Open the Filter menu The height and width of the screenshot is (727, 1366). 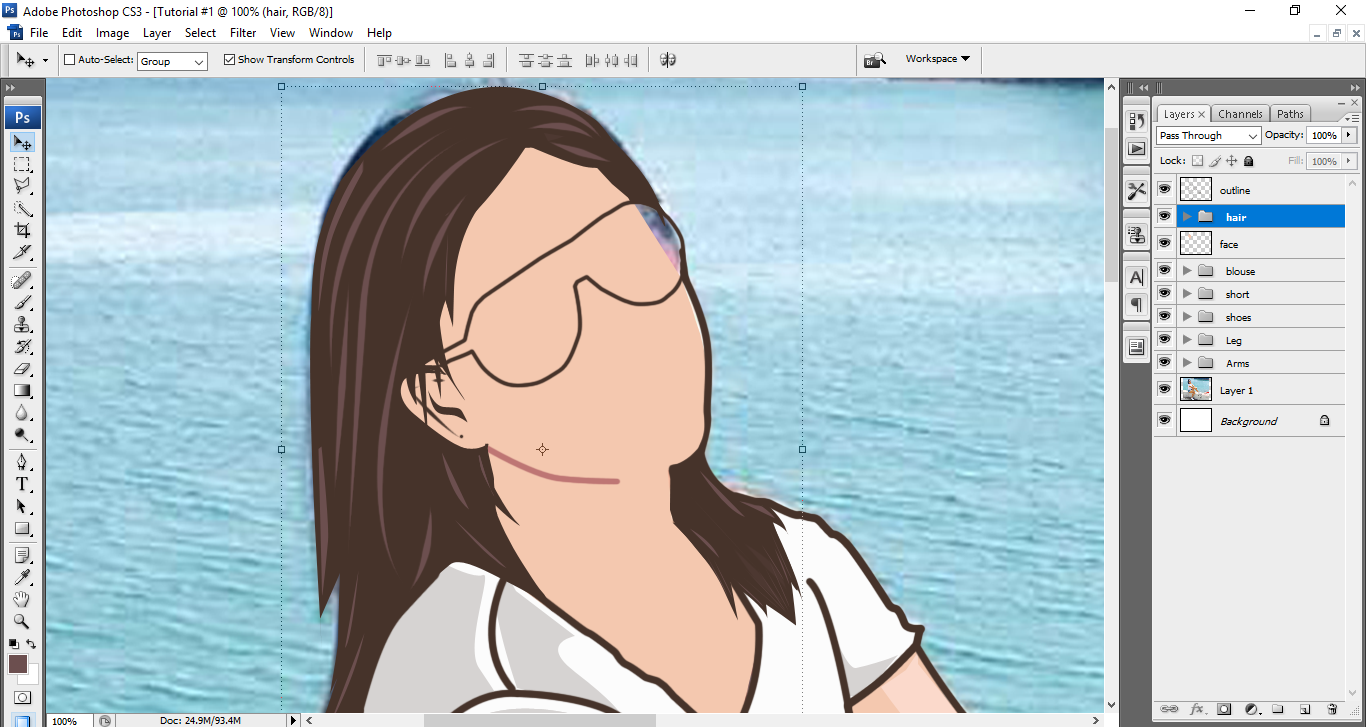point(243,33)
